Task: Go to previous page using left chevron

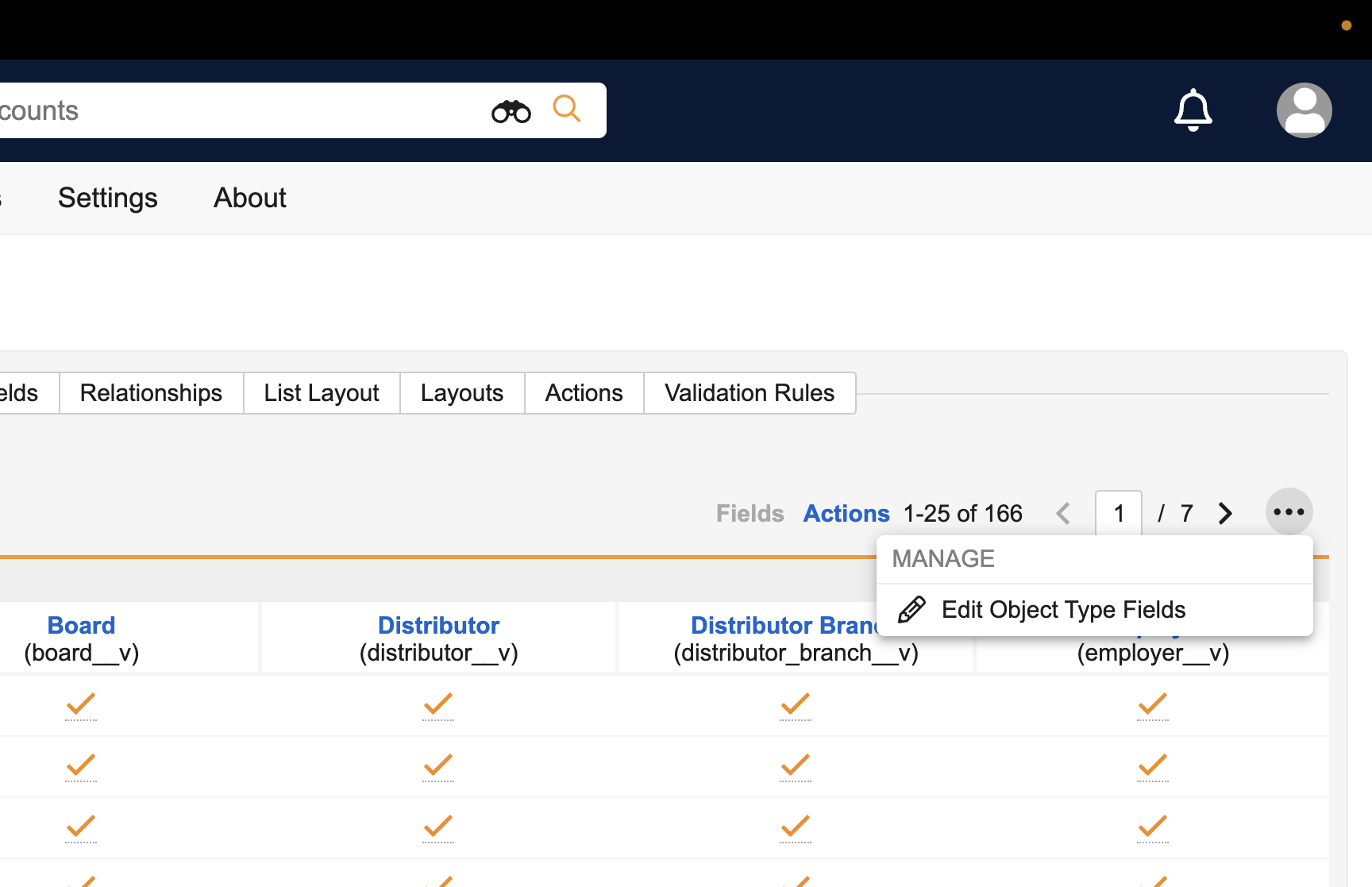Action: pos(1063,514)
